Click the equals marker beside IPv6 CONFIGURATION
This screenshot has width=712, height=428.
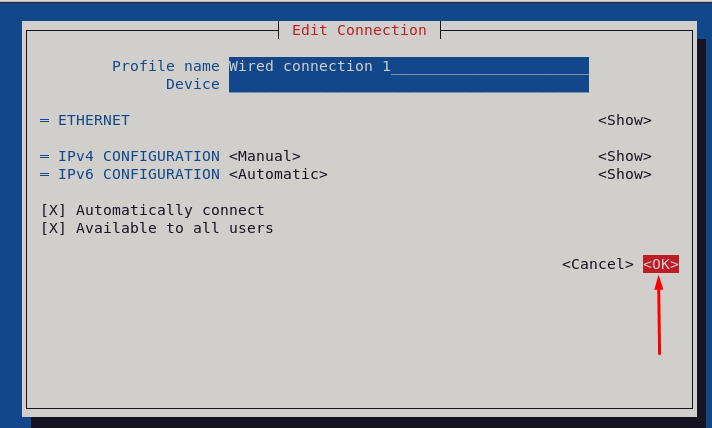coord(44,174)
